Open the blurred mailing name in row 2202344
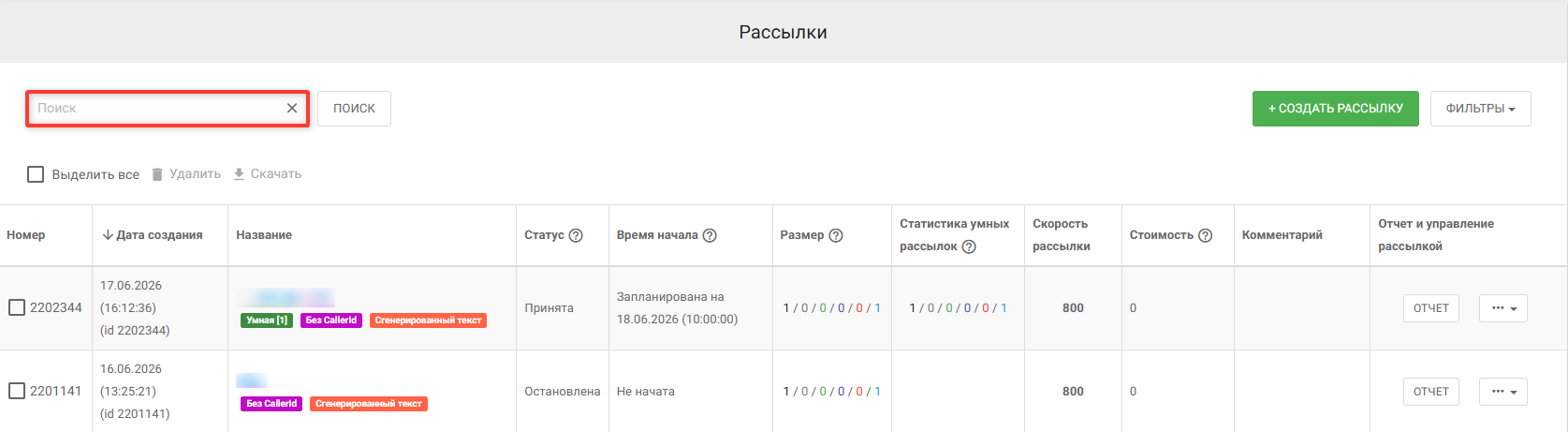This screenshot has width=1568, height=432. coord(287,298)
